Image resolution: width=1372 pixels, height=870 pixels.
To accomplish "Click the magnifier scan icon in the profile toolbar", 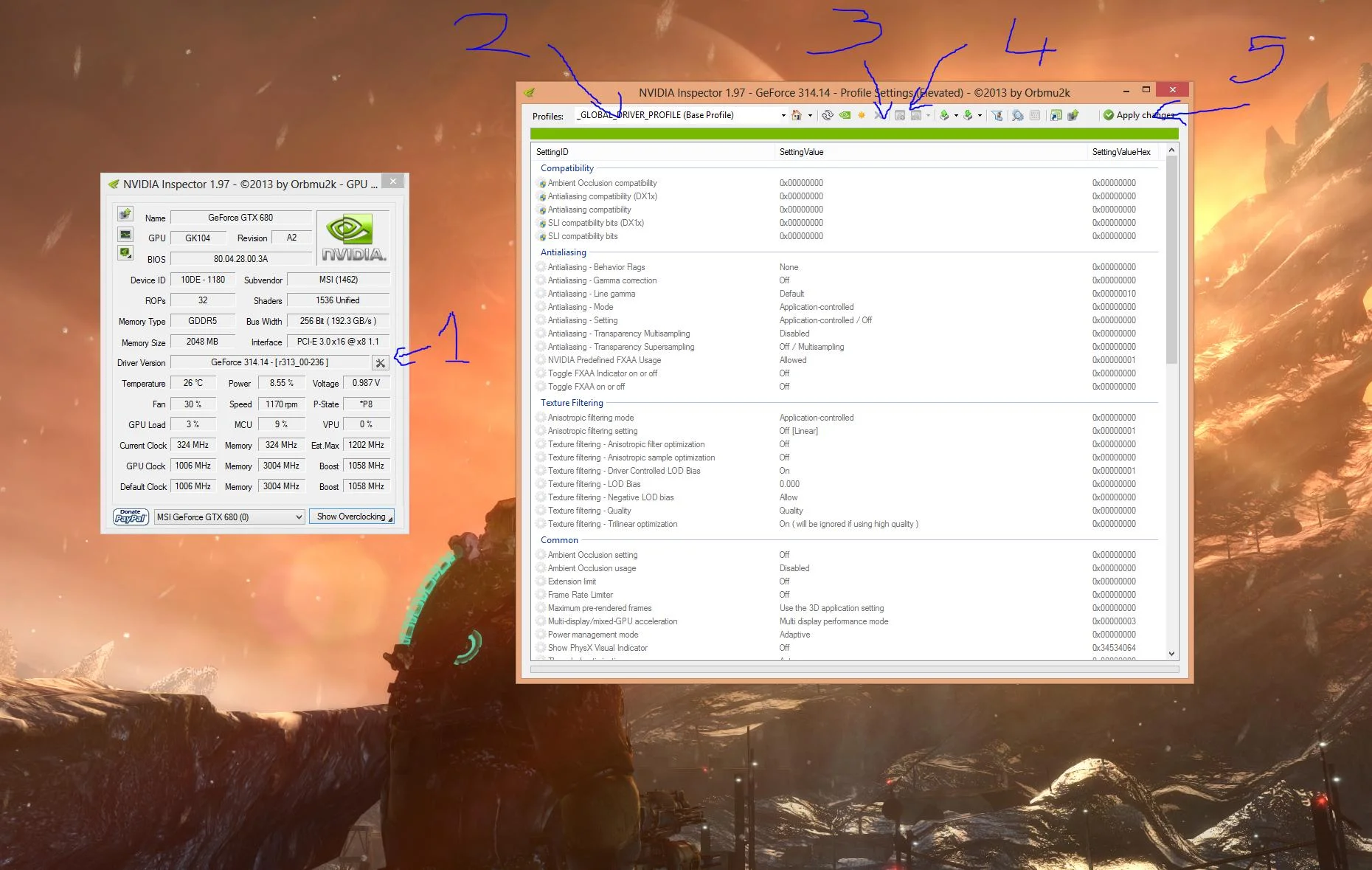I will click(x=1018, y=115).
